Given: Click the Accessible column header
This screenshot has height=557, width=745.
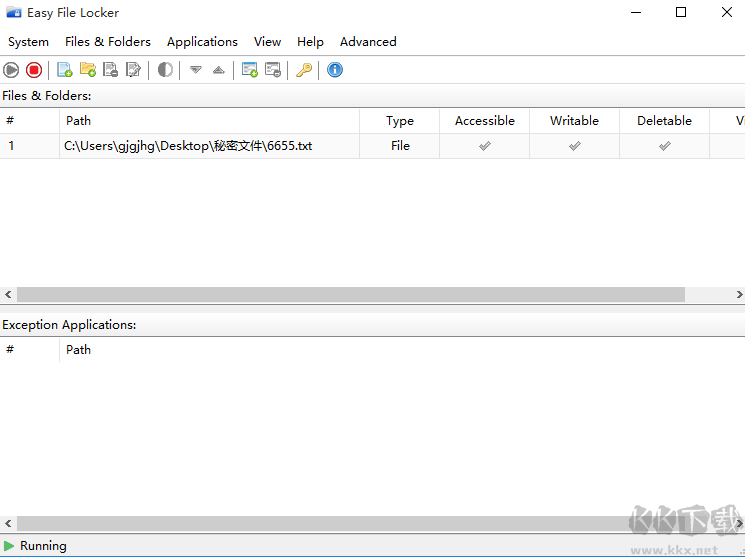Looking at the screenshot, I should click(x=485, y=121).
